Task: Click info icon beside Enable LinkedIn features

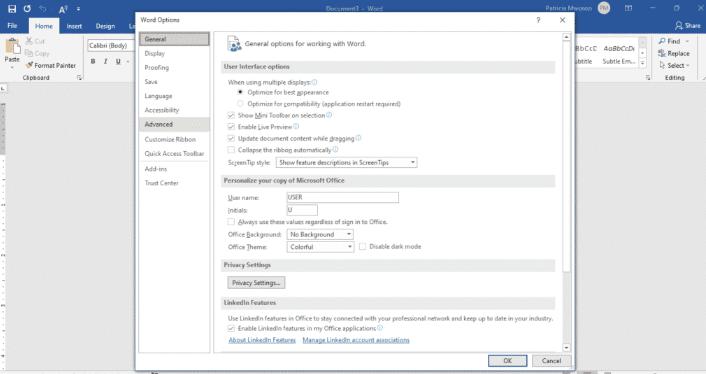Action: pyautogui.click(x=380, y=328)
